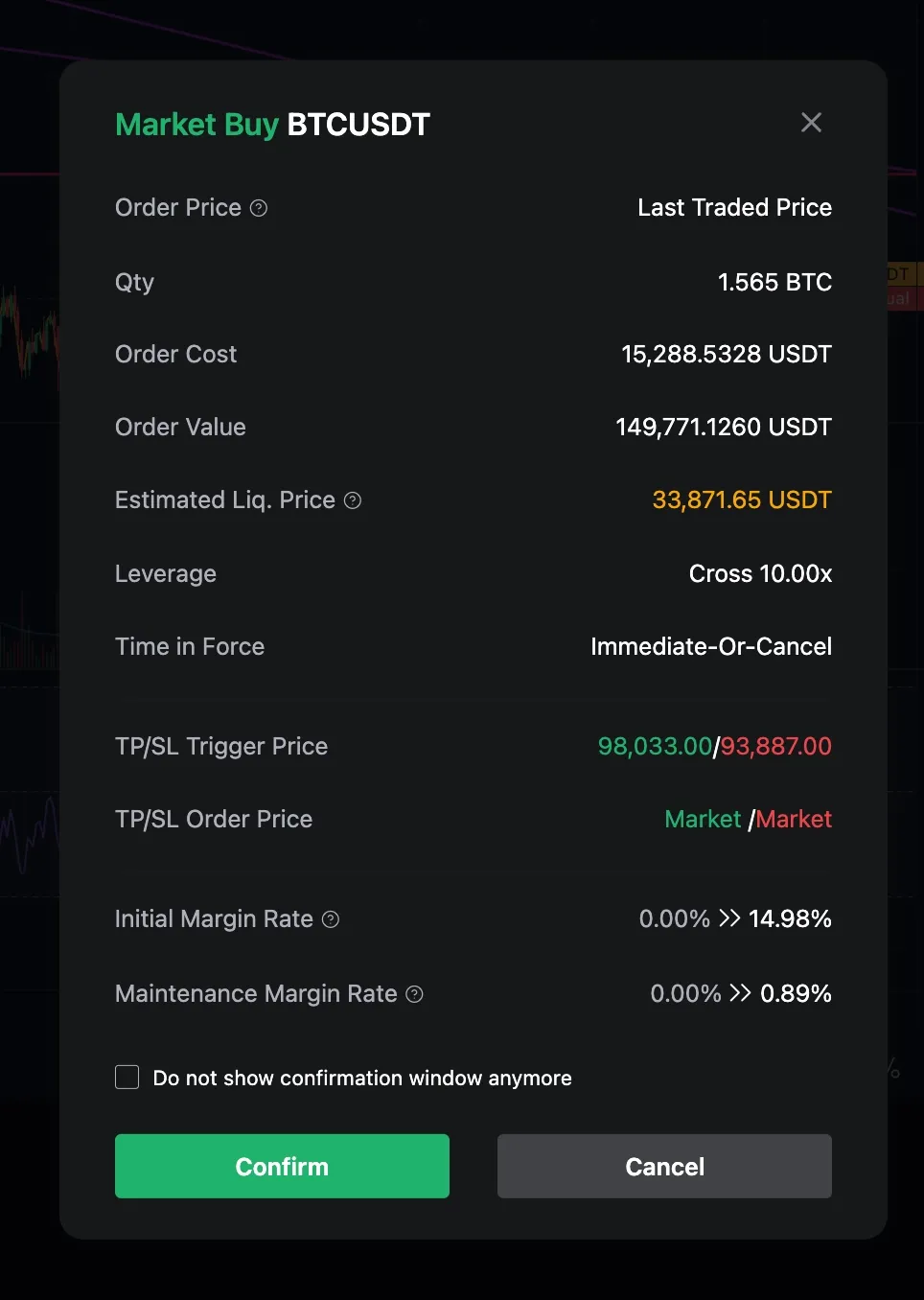Click the Cross 10.00x leverage value
Screen dimensions: 924x1300
[760, 573]
